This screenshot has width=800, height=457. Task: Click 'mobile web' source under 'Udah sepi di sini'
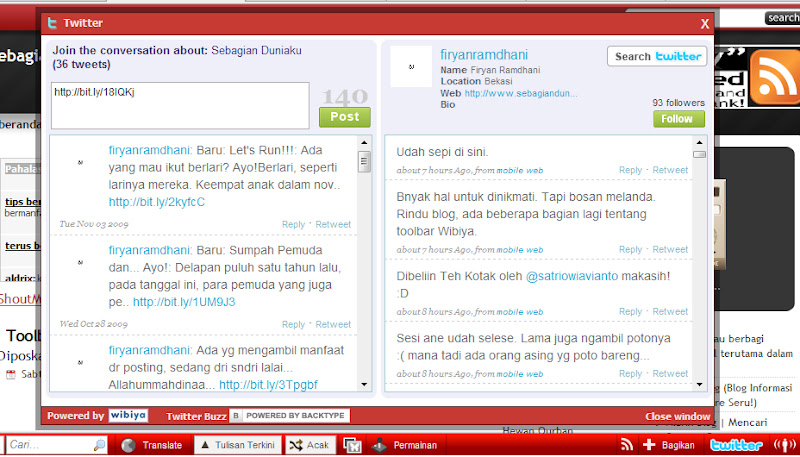pyautogui.click(x=520, y=170)
